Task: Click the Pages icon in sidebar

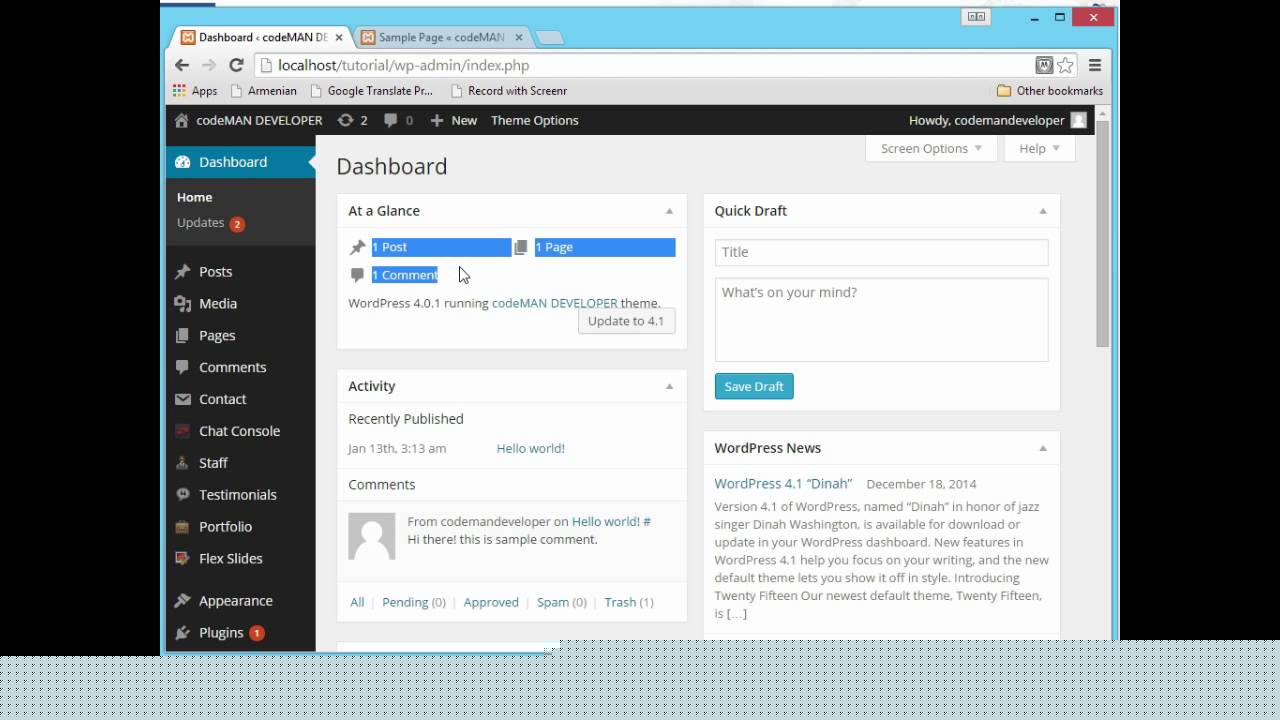Action: [x=182, y=336]
